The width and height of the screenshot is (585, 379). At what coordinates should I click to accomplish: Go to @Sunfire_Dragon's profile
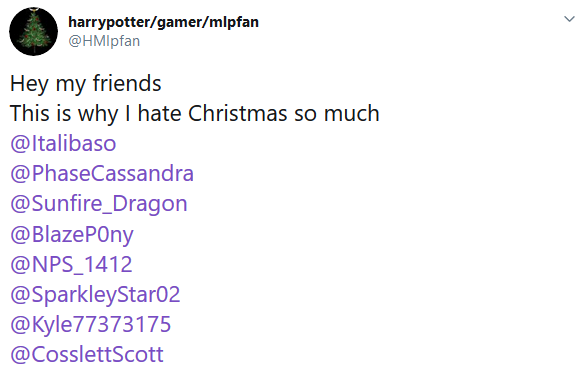click(x=99, y=204)
